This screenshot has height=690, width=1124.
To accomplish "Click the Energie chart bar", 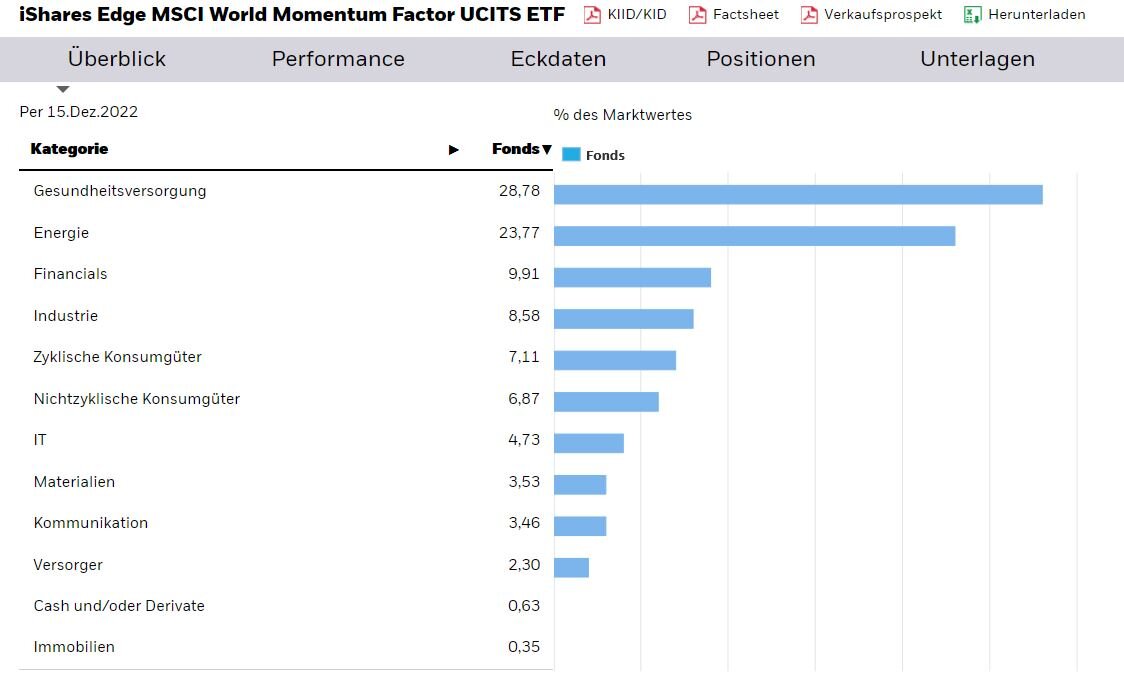I will coord(755,236).
